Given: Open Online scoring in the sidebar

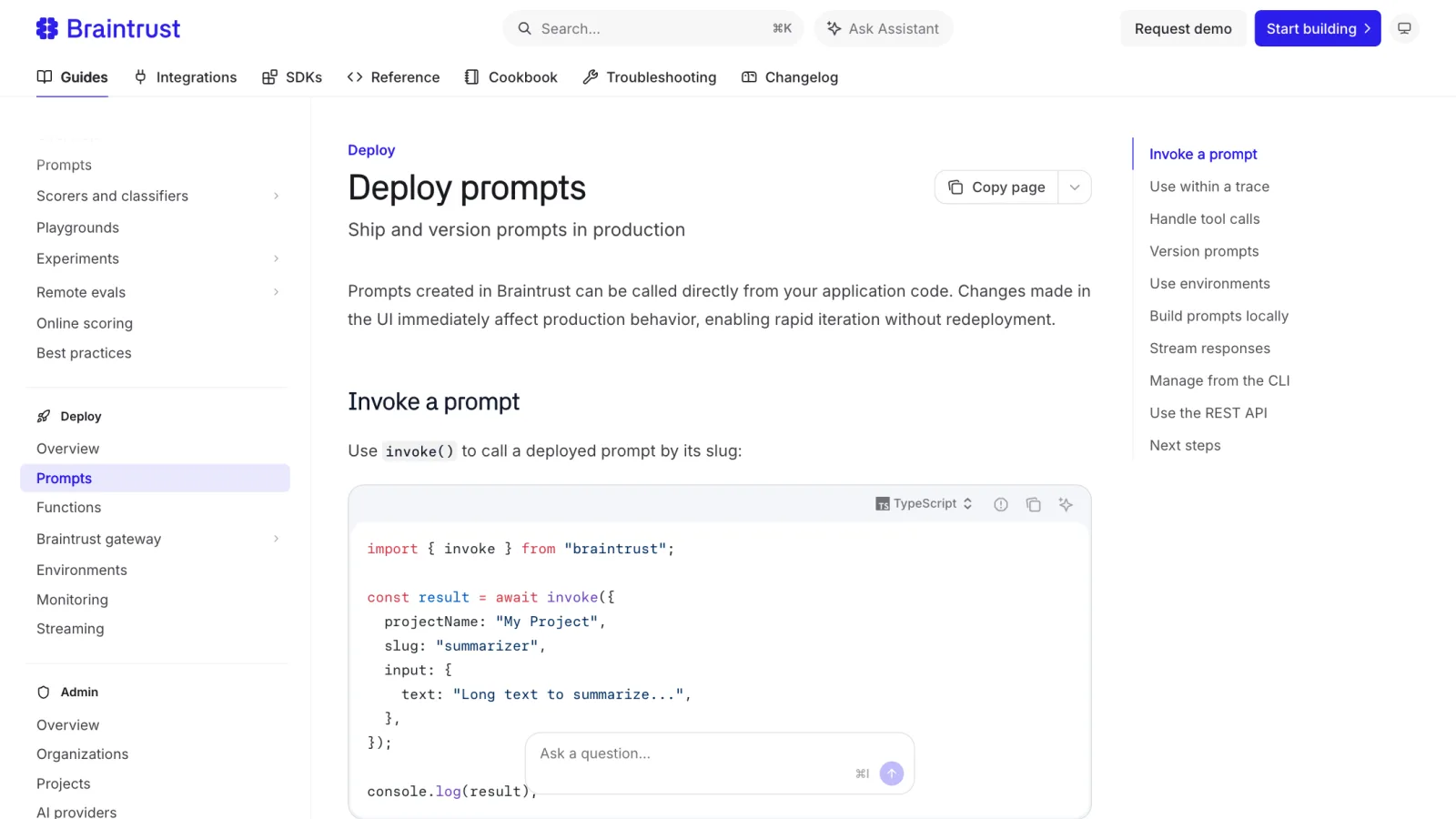Looking at the screenshot, I should [85, 324].
